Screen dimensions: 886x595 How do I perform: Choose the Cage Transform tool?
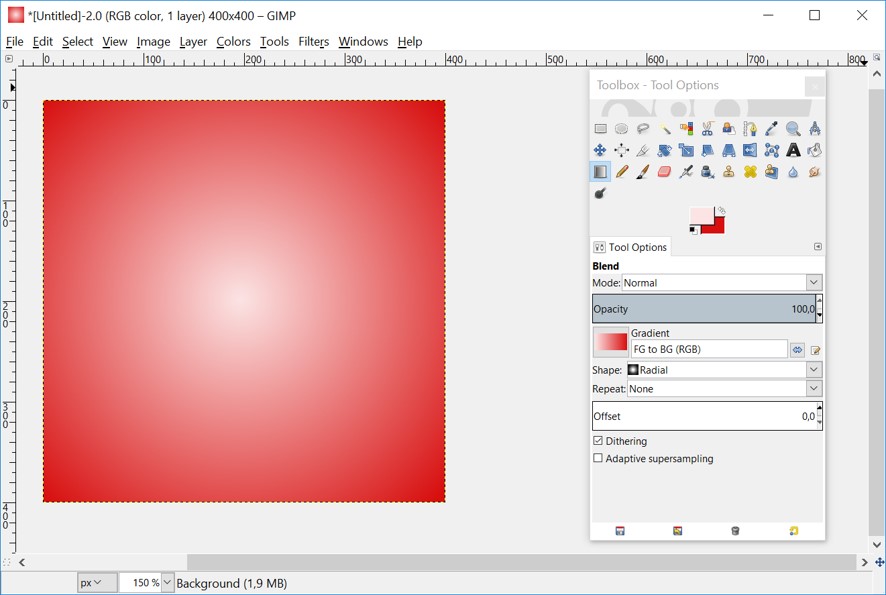point(772,150)
